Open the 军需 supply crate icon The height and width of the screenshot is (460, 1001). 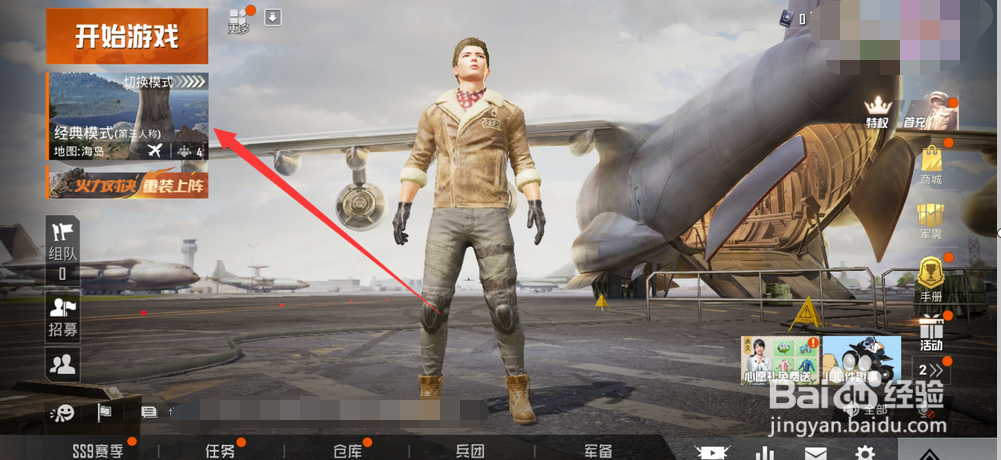(931, 221)
